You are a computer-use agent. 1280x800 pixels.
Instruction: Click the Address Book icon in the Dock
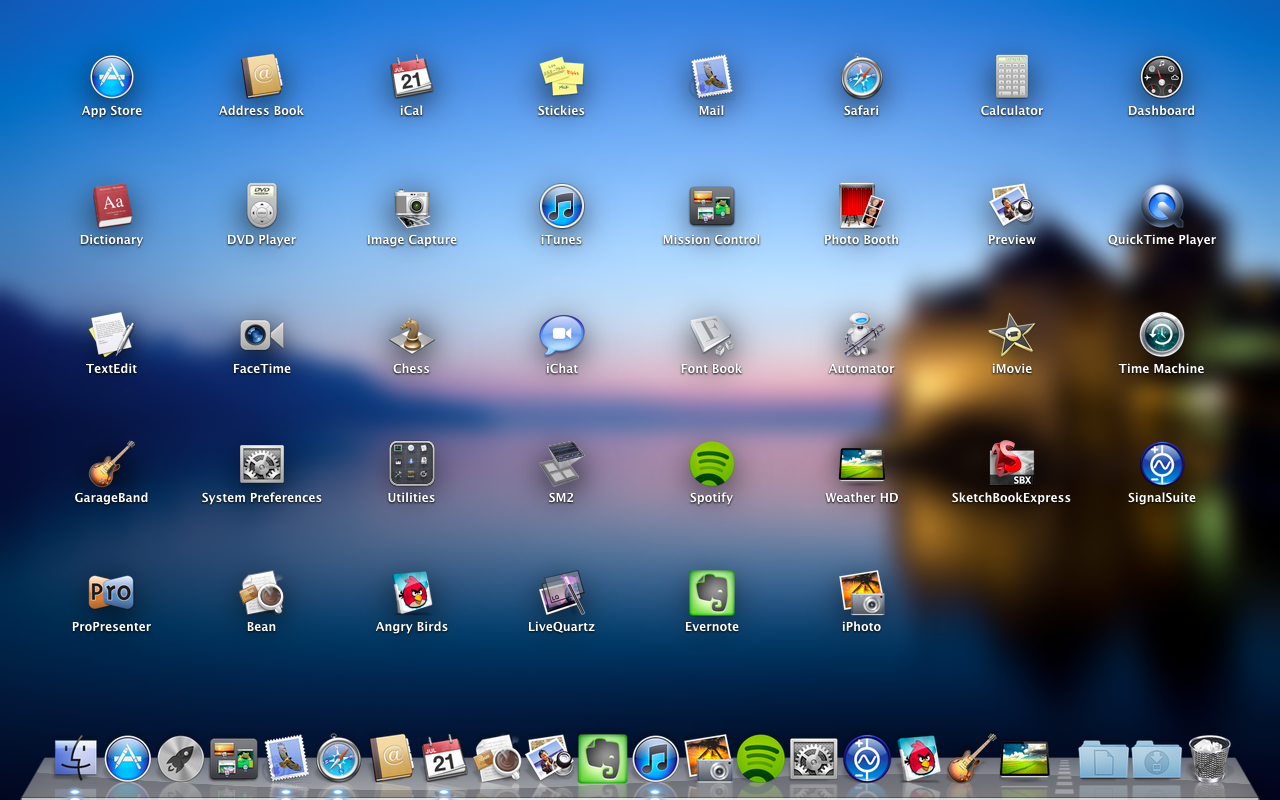coord(391,759)
